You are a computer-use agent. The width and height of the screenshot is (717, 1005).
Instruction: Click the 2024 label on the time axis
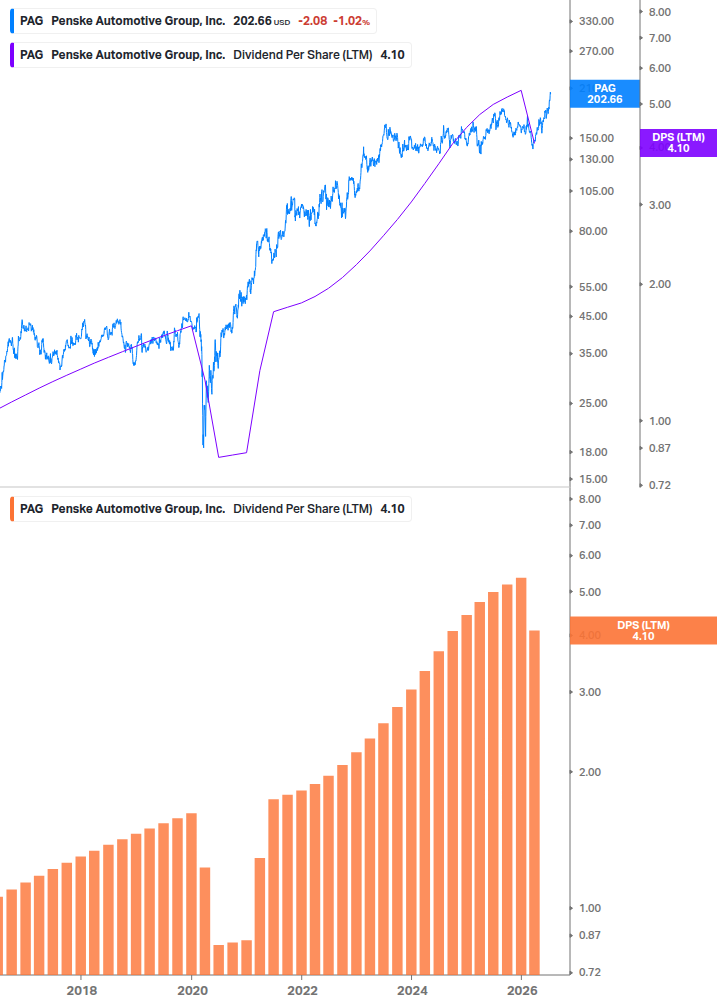pos(412,991)
